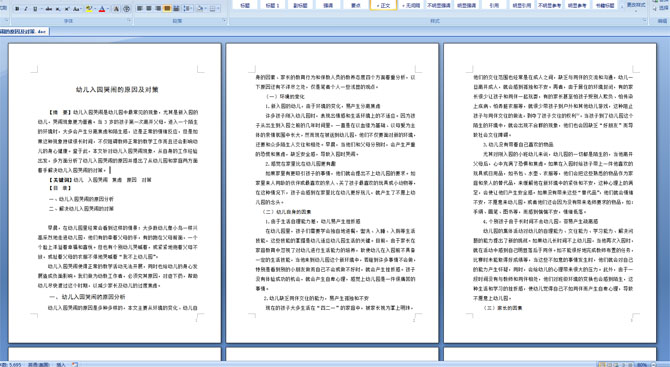
Task: Open the Font dialog launcher
Action: (x=129, y=20)
